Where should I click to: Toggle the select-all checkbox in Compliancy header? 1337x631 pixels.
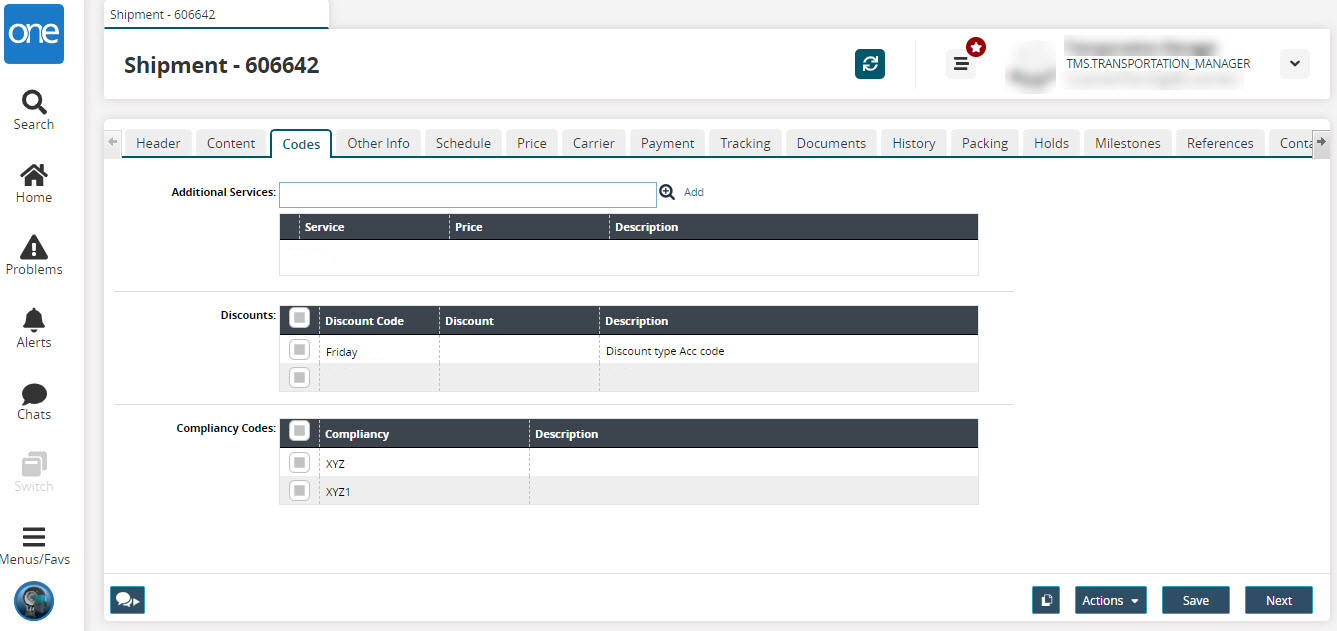coord(299,431)
